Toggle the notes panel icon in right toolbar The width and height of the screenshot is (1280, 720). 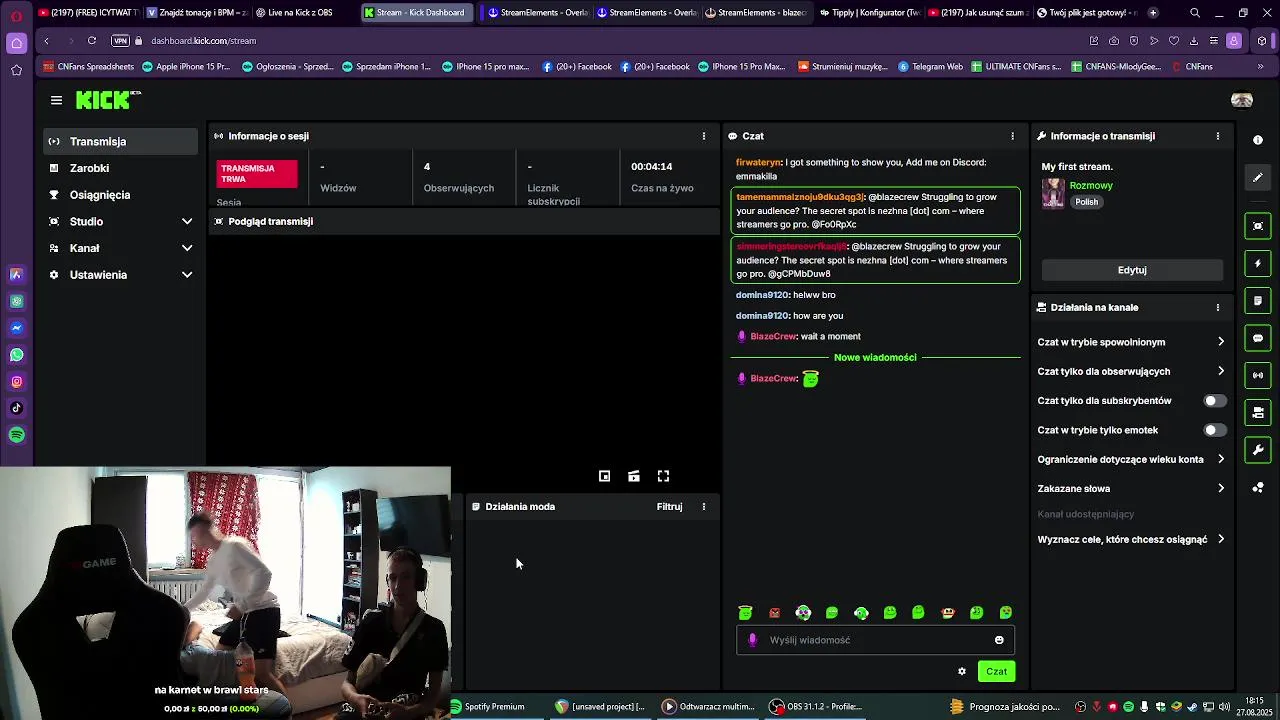tap(1258, 301)
